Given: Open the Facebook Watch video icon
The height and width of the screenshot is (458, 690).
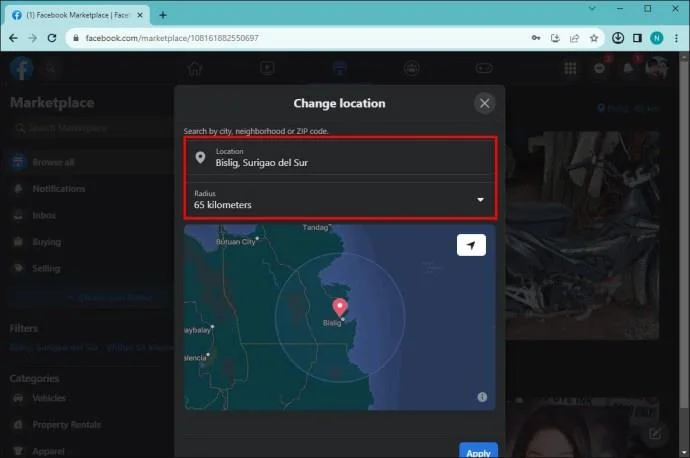Looking at the screenshot, I should click(x=267, y=68).
